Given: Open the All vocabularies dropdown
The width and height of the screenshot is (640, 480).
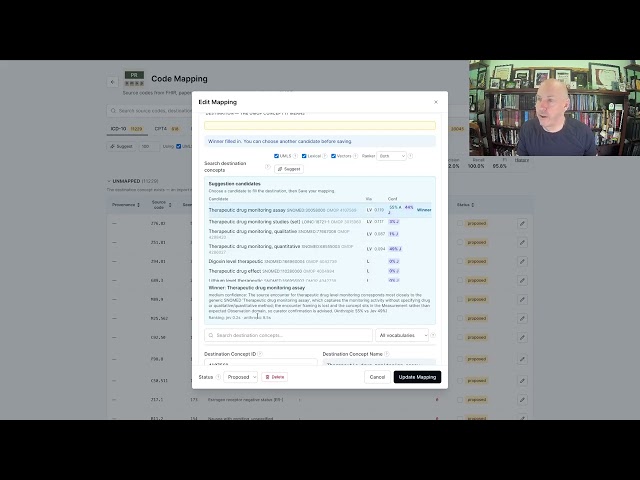Looking at the screenshot, I should (402, 335).
